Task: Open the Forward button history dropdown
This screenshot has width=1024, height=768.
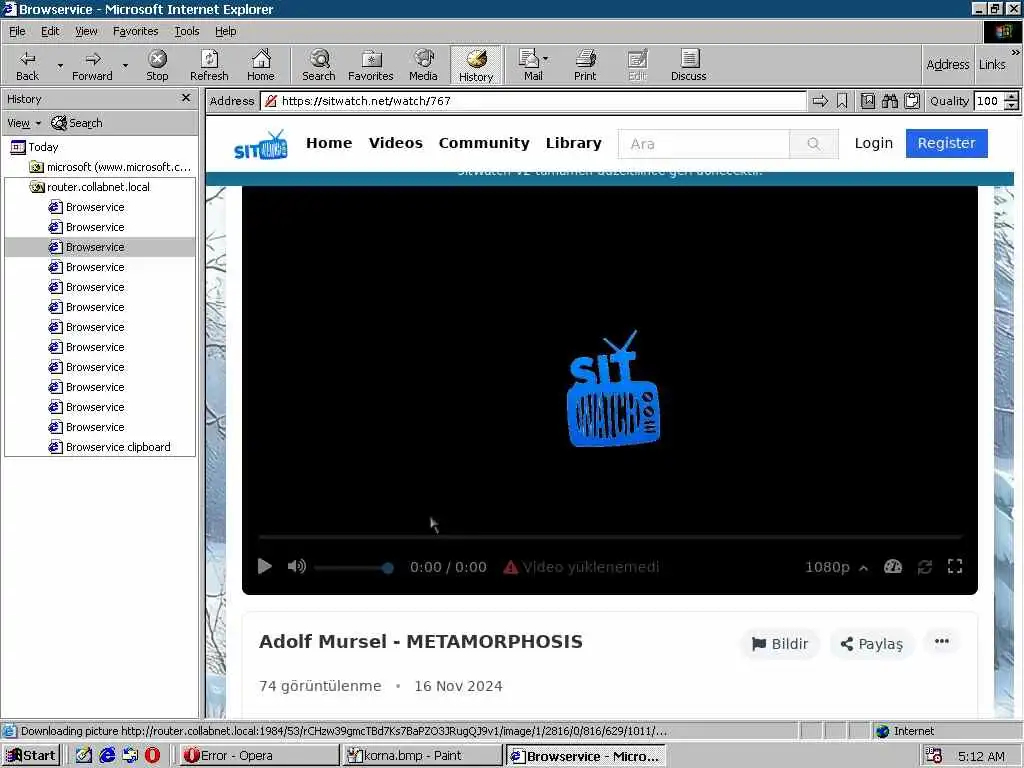Action: tap(125, 65)
